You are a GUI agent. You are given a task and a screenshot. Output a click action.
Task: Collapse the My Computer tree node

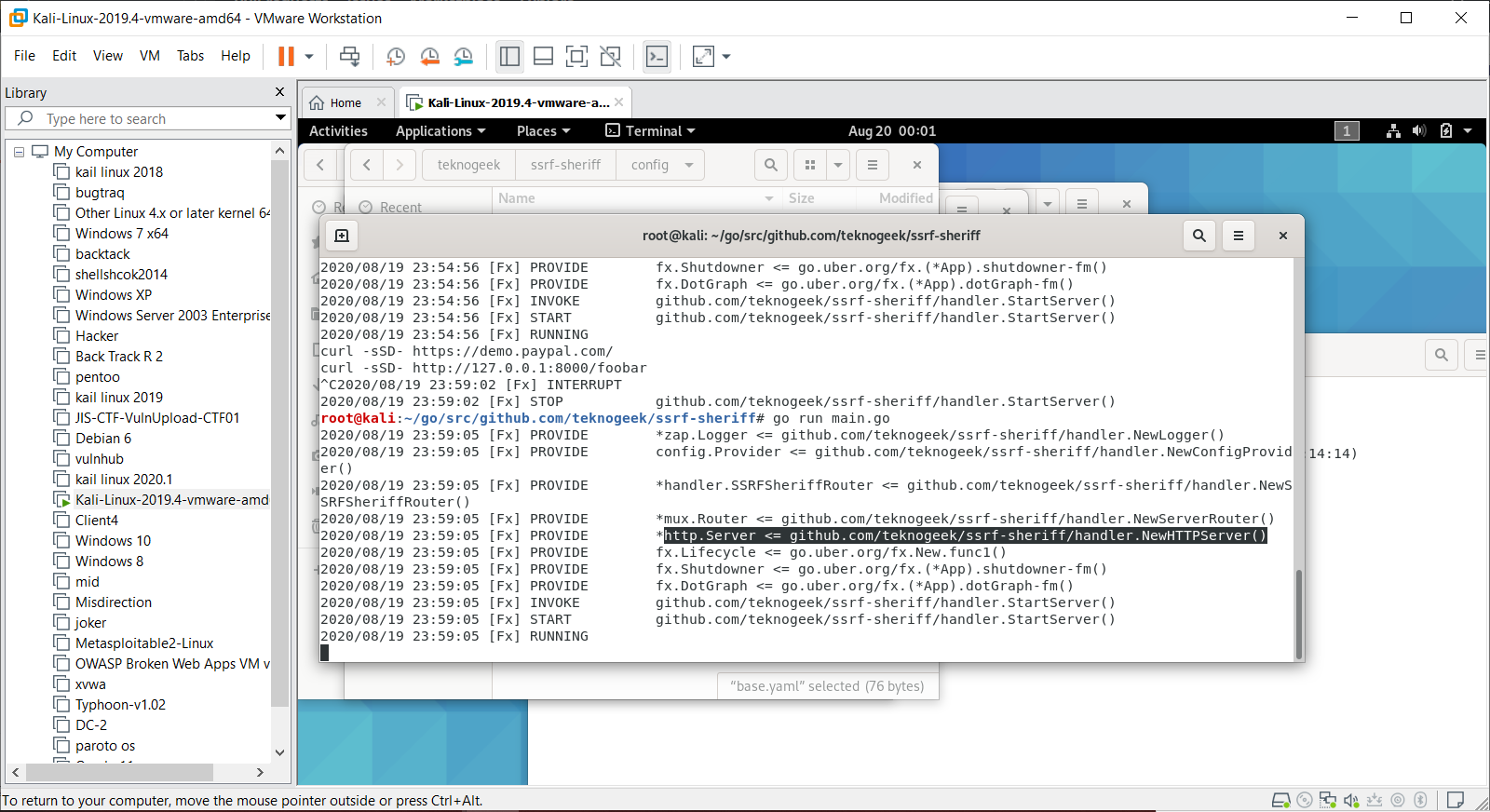19,152
